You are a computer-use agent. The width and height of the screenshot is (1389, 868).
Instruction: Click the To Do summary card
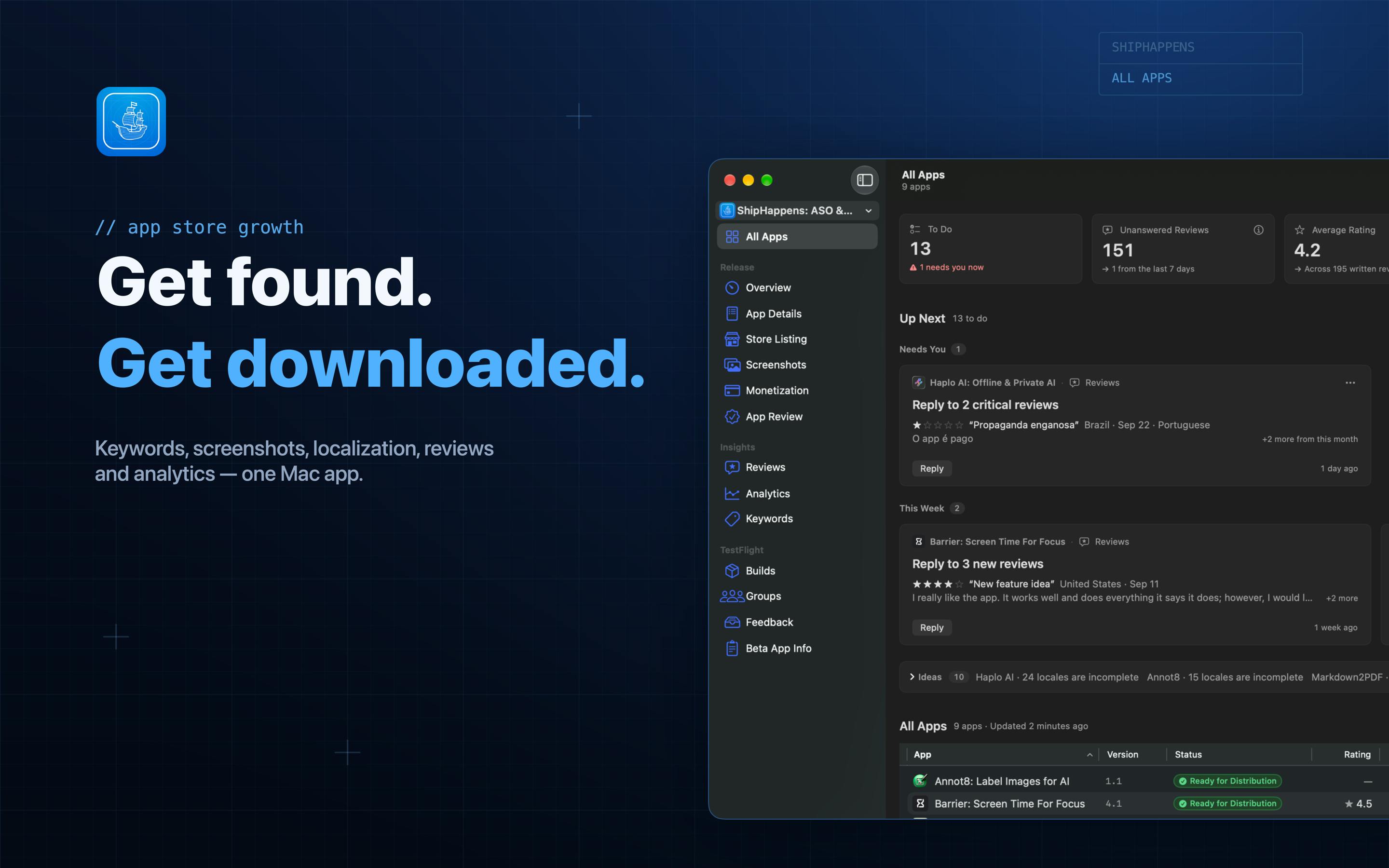pyautogui.click(x=990, y=248)
